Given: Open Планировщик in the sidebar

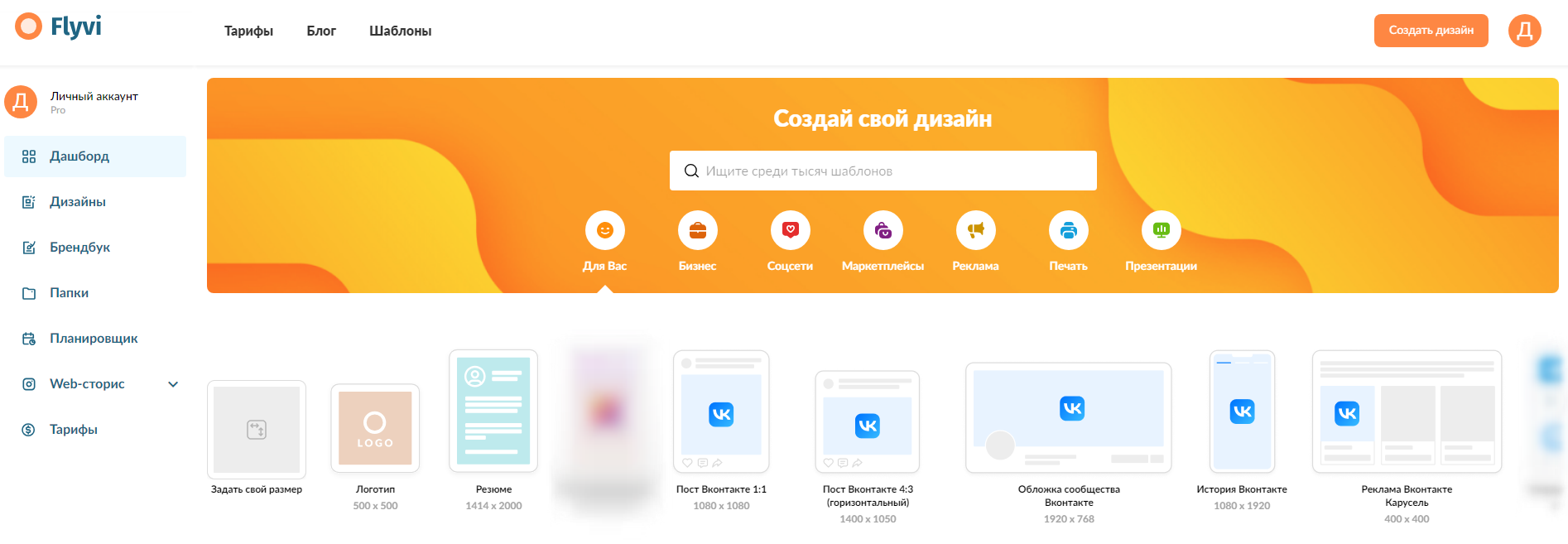Looking at the screenshot, I should pyautogui.click(x=95, y=339).
